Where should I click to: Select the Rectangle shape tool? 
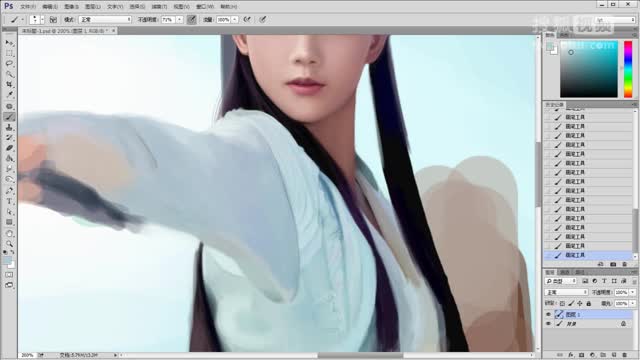point(9,222)
